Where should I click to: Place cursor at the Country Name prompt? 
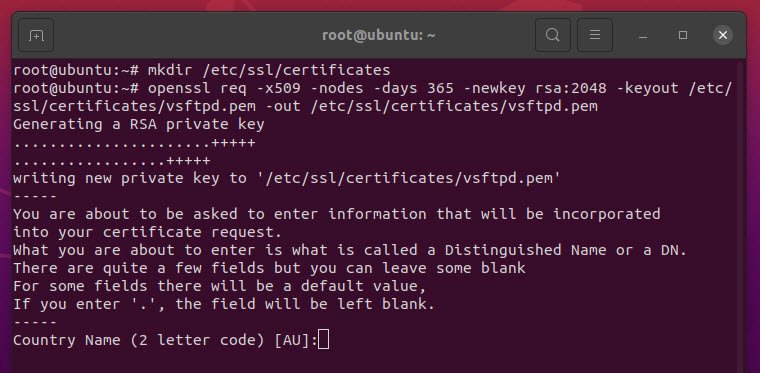tap(323, 340)
